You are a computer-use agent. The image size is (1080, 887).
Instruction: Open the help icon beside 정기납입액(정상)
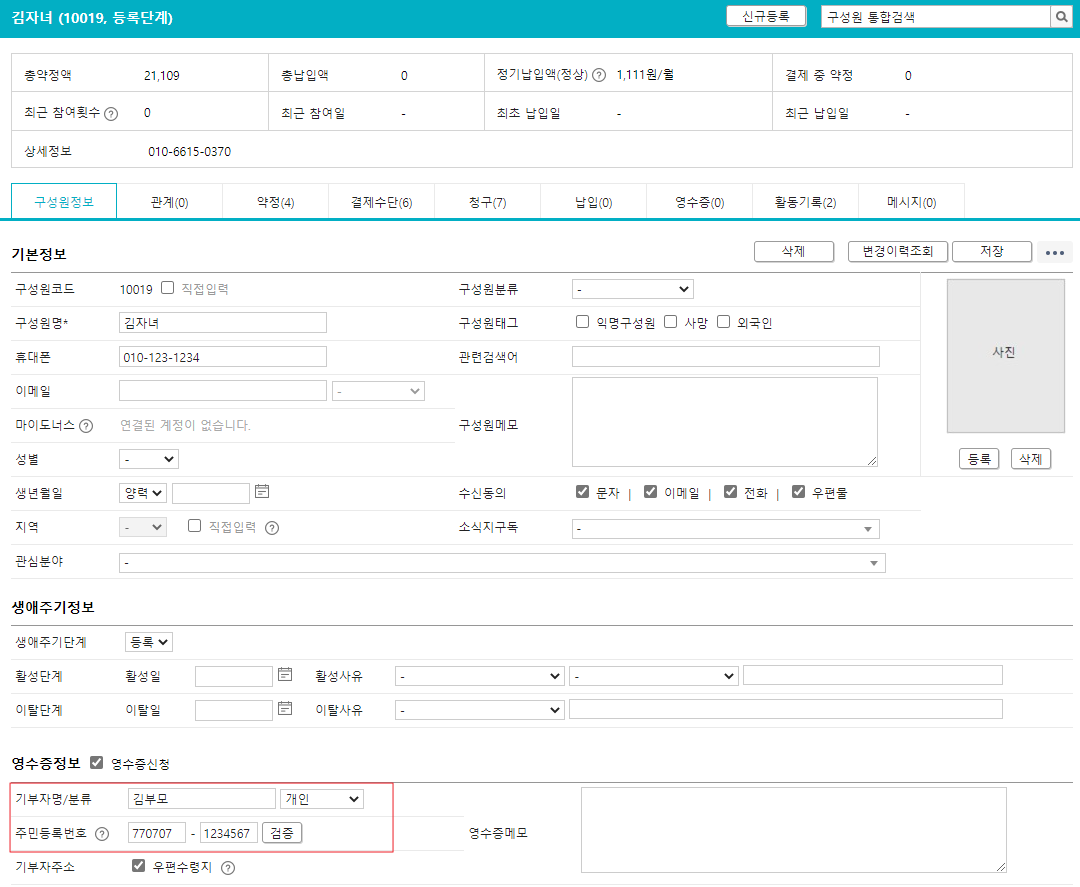point(599,75)
